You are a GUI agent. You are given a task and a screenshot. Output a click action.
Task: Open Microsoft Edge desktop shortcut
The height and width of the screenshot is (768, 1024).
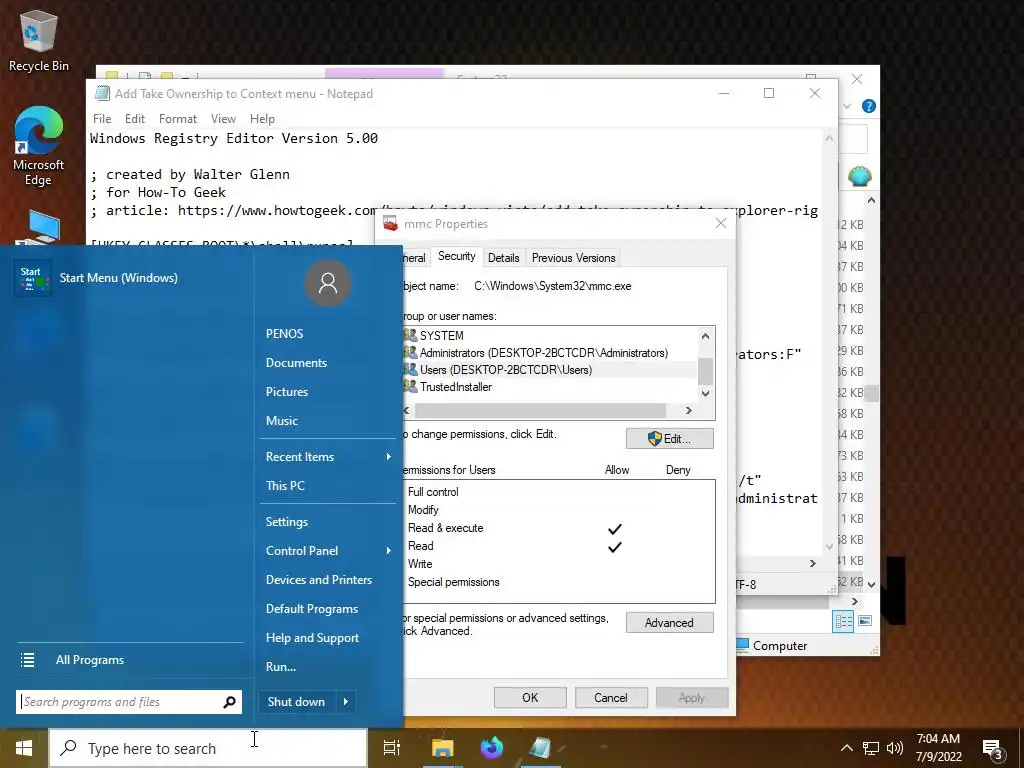coord(38,146)
